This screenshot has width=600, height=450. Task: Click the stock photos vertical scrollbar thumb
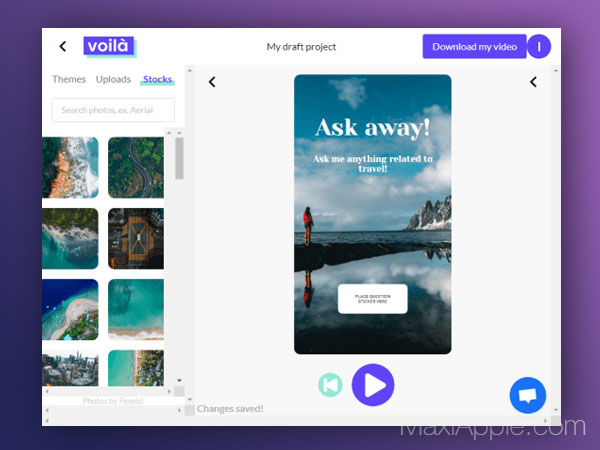[179, 158]
